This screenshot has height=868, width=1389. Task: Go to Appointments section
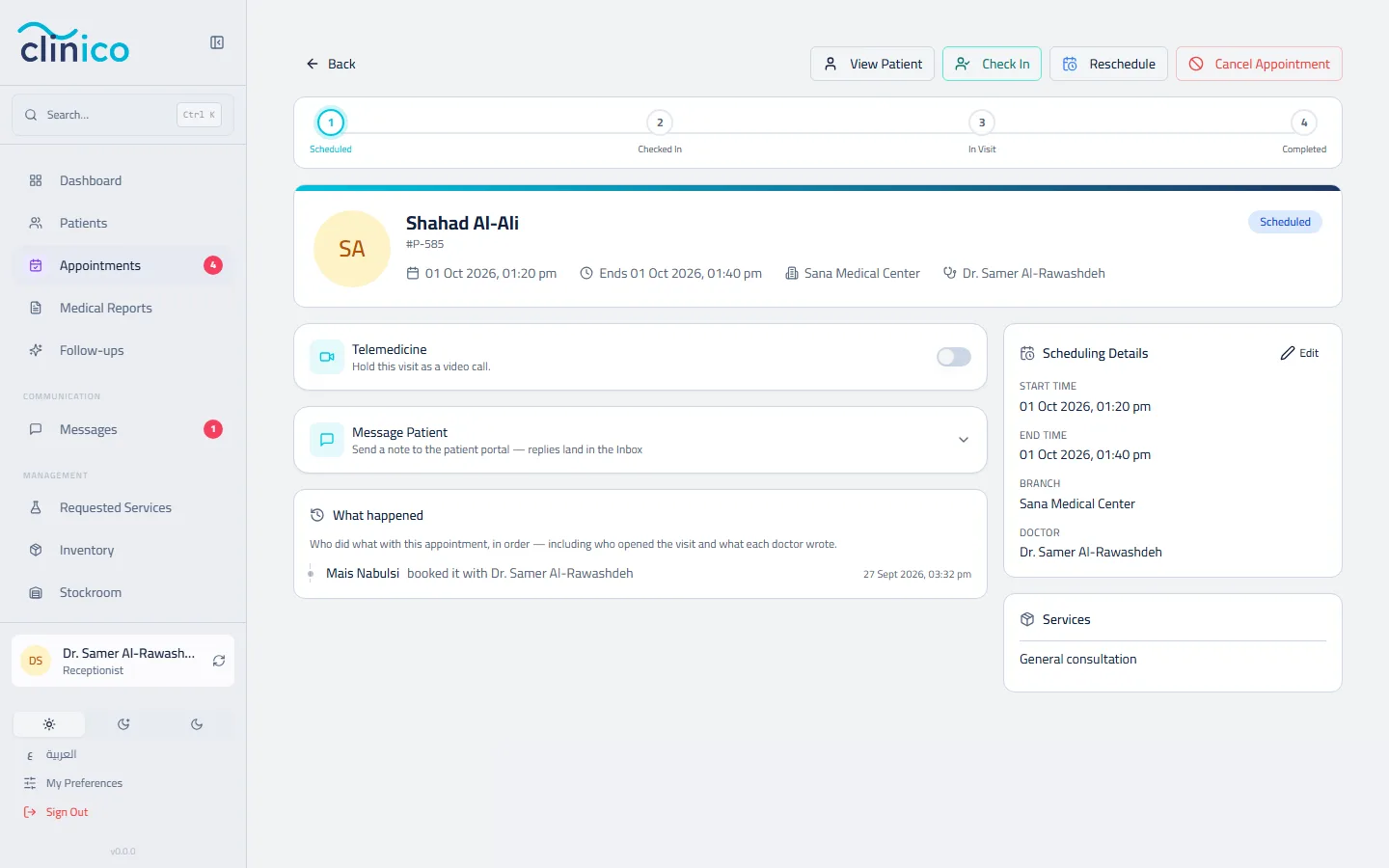(x=123, y=265)
